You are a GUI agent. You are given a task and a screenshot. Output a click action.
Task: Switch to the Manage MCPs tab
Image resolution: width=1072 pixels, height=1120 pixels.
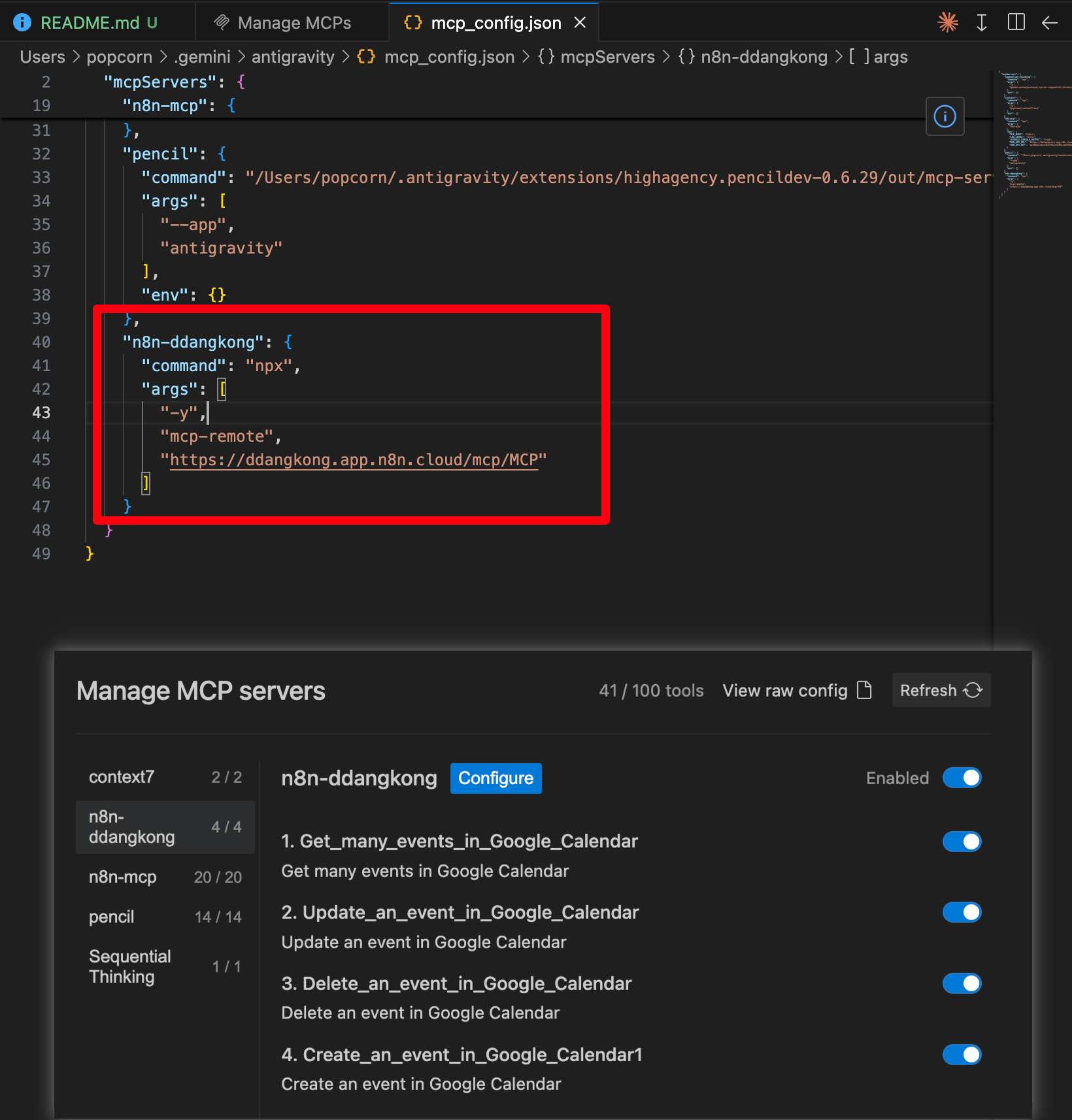coord(294,23)
